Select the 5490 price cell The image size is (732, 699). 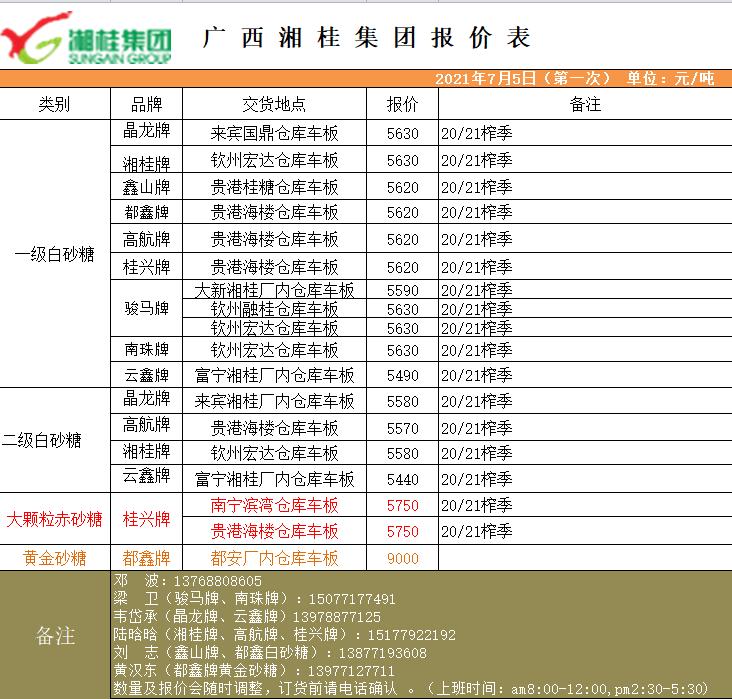click(402, 376)
